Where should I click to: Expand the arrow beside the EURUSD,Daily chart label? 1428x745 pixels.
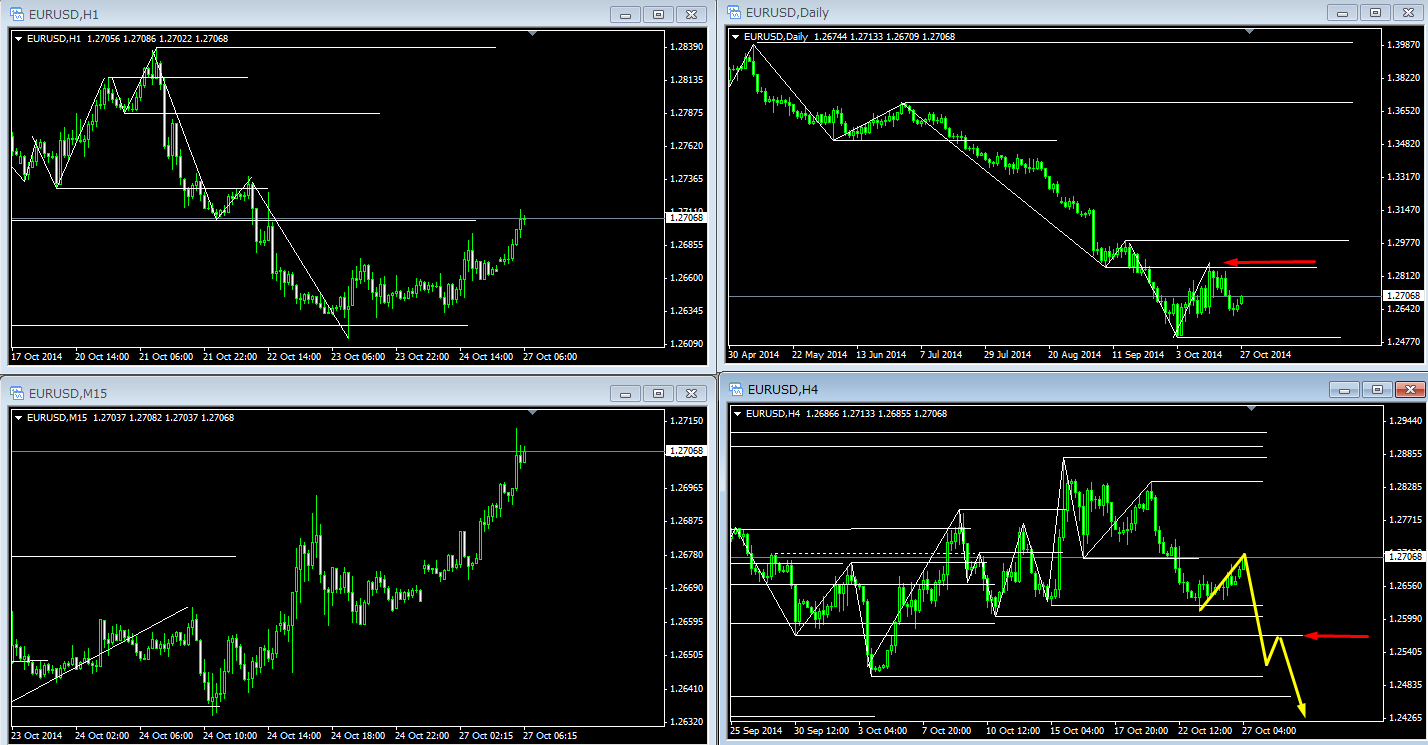pyautogui.click(x=738, y=37)
